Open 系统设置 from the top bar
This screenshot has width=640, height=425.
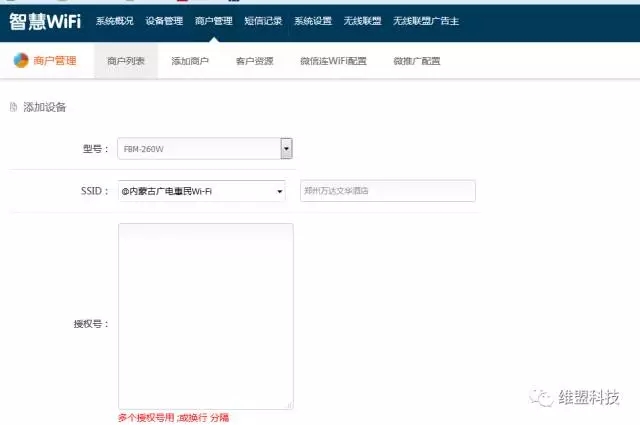313,21
